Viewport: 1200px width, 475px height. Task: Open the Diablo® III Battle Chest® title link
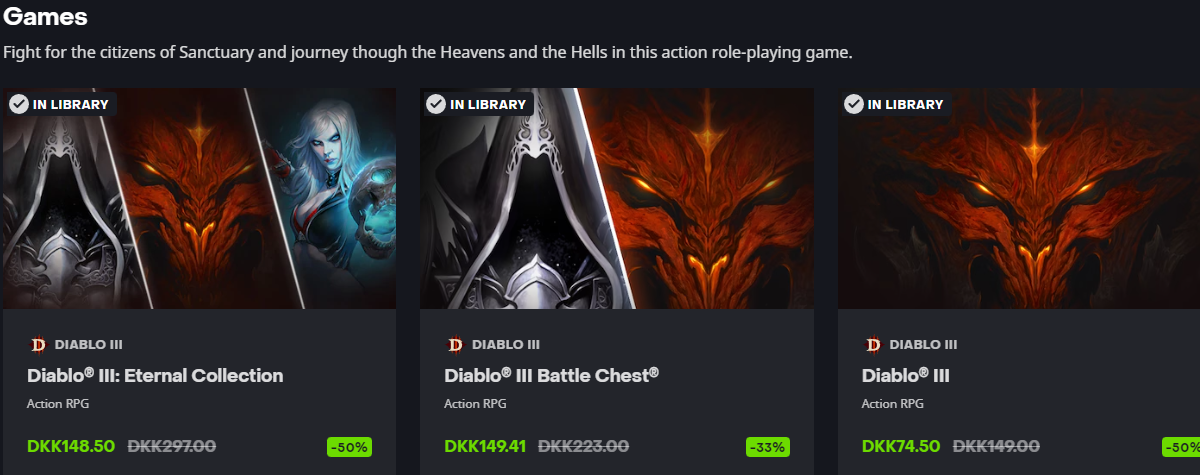coord(551,376)
